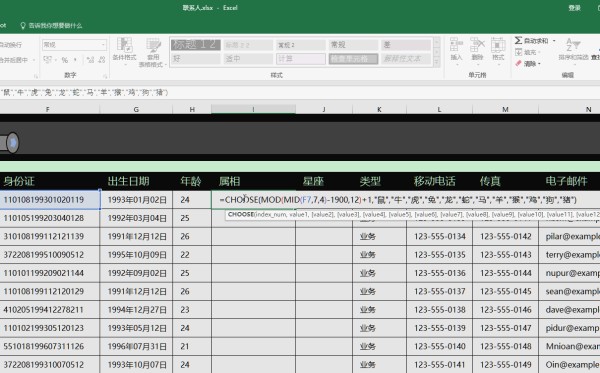Select birth date cell 1995年10月09日
Image resolution: width=600 pixels, height=373 pixels.
click(x=136, y=255)
